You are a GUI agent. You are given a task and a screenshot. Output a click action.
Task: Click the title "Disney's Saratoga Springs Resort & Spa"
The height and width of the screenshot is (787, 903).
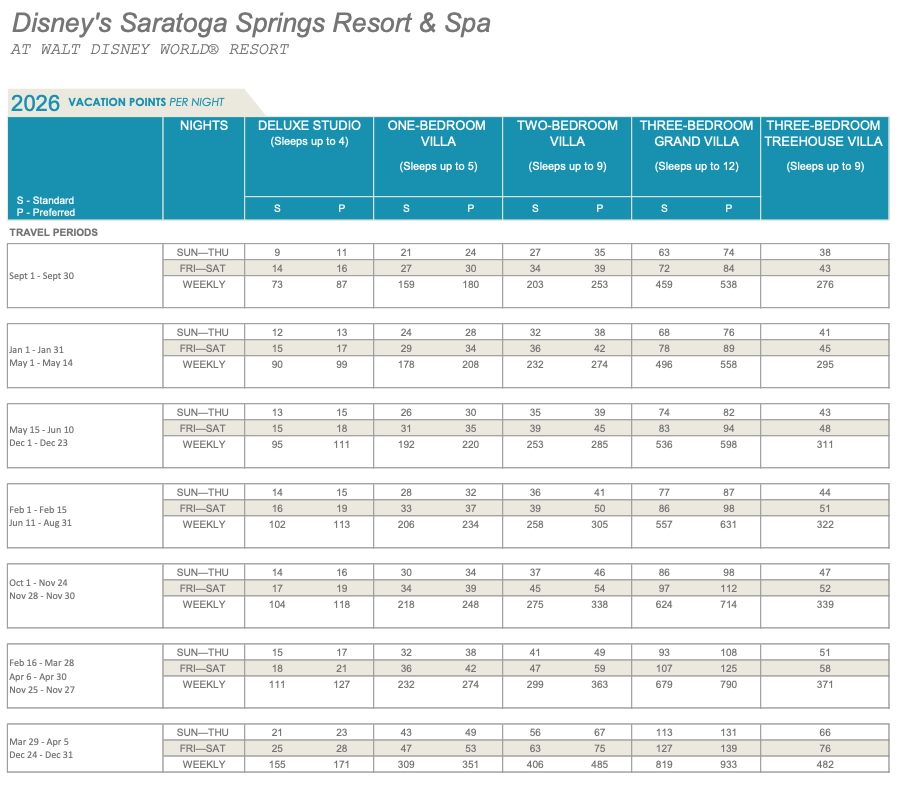pos(251,24)
